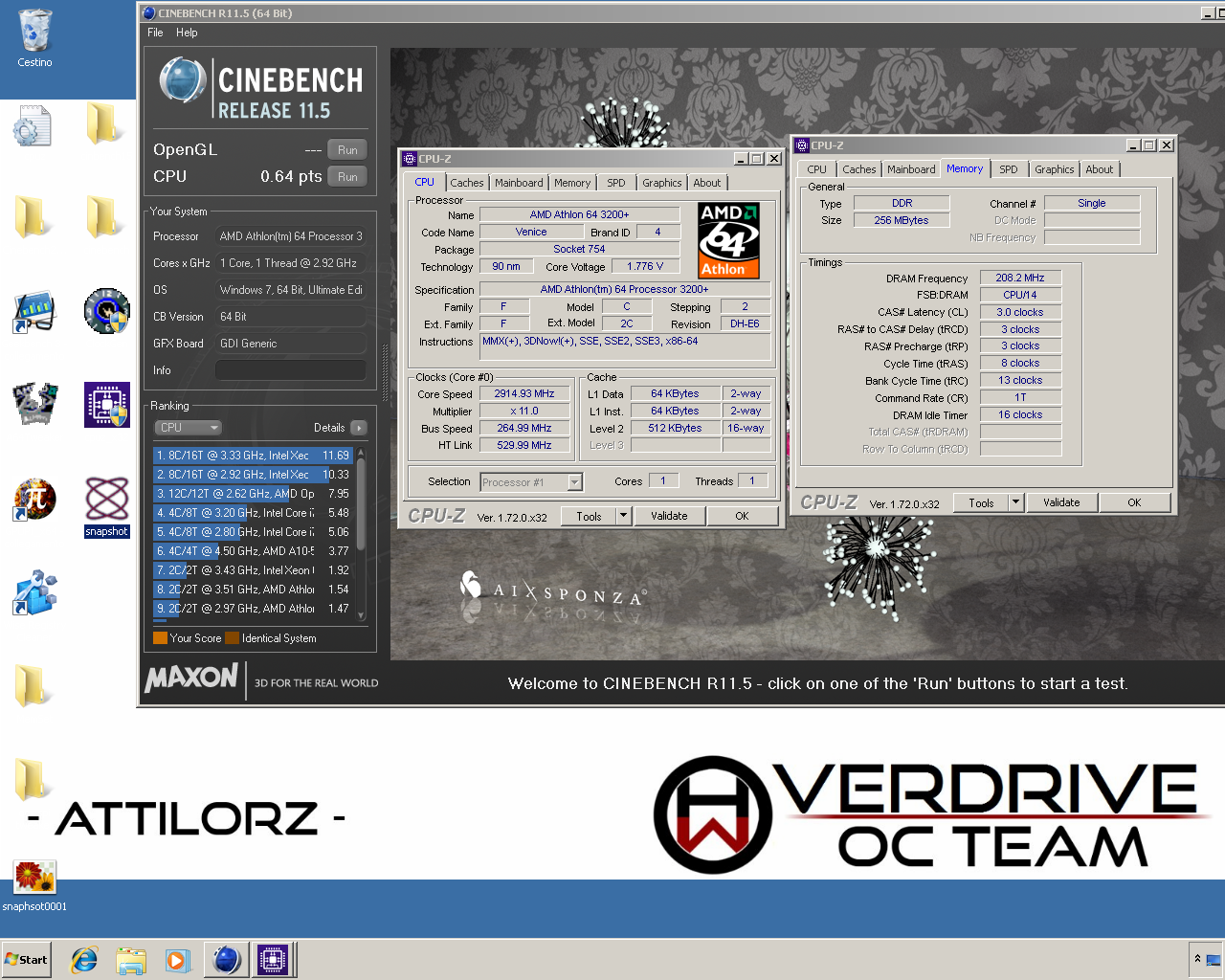This screenshot has height=980, width=1225.
Task: Click the left CPU-Z title bar icon
Action: [x=410, y=159]
